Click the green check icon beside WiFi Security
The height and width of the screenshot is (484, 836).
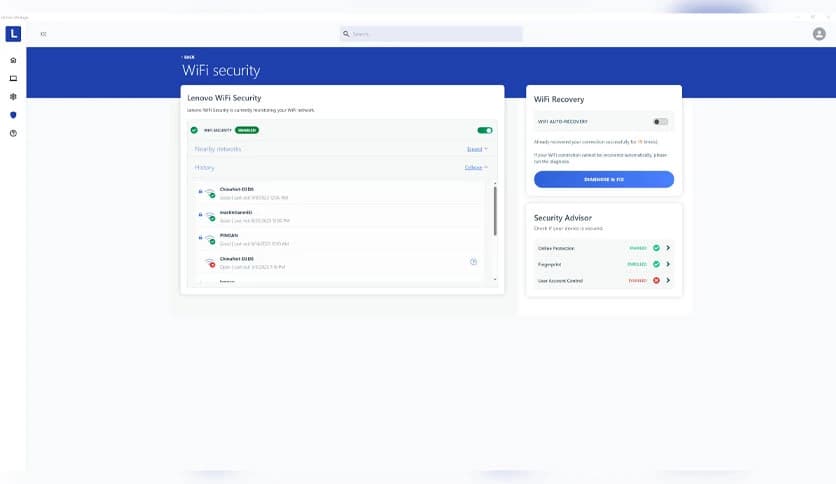[194, 130]
